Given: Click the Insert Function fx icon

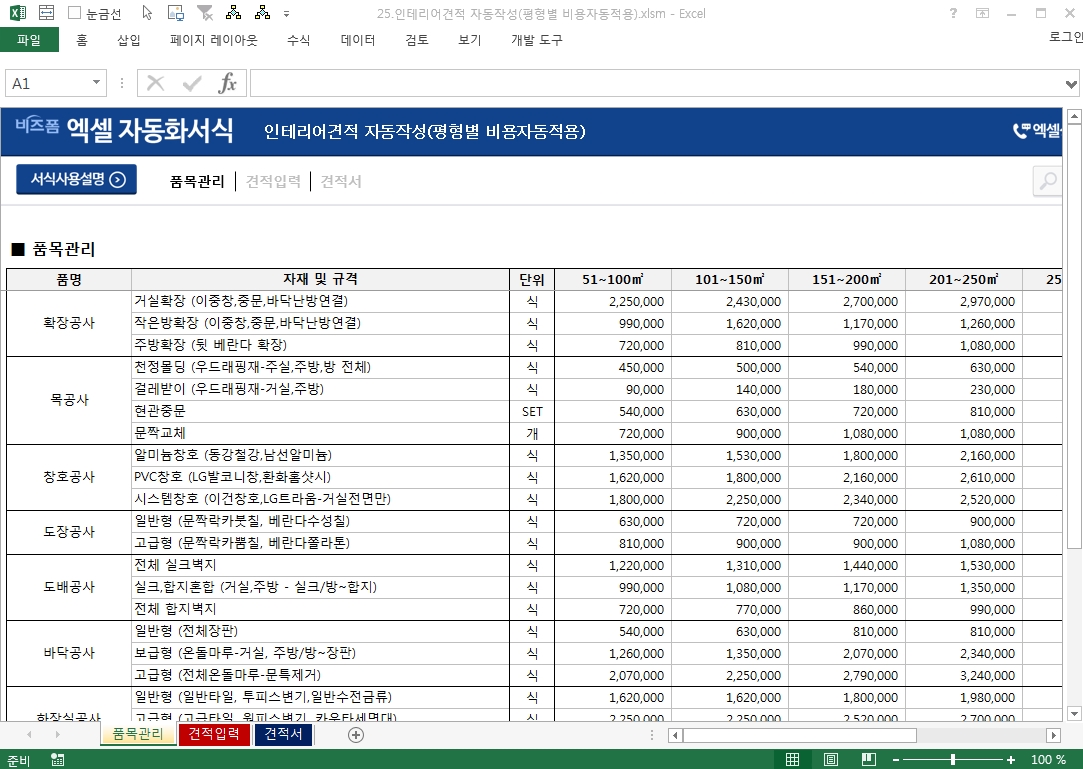Looking at the screenshot, I should point(228,83).
